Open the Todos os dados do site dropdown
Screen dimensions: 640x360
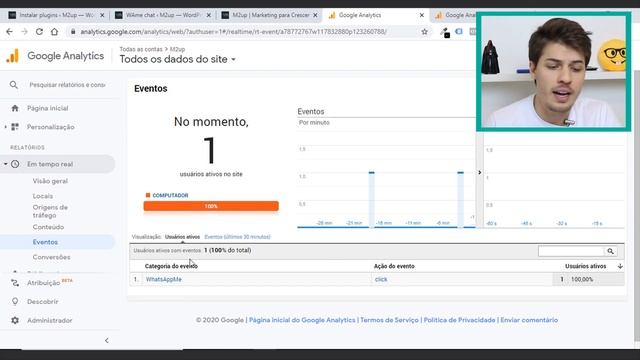click(x=178, y=59)
